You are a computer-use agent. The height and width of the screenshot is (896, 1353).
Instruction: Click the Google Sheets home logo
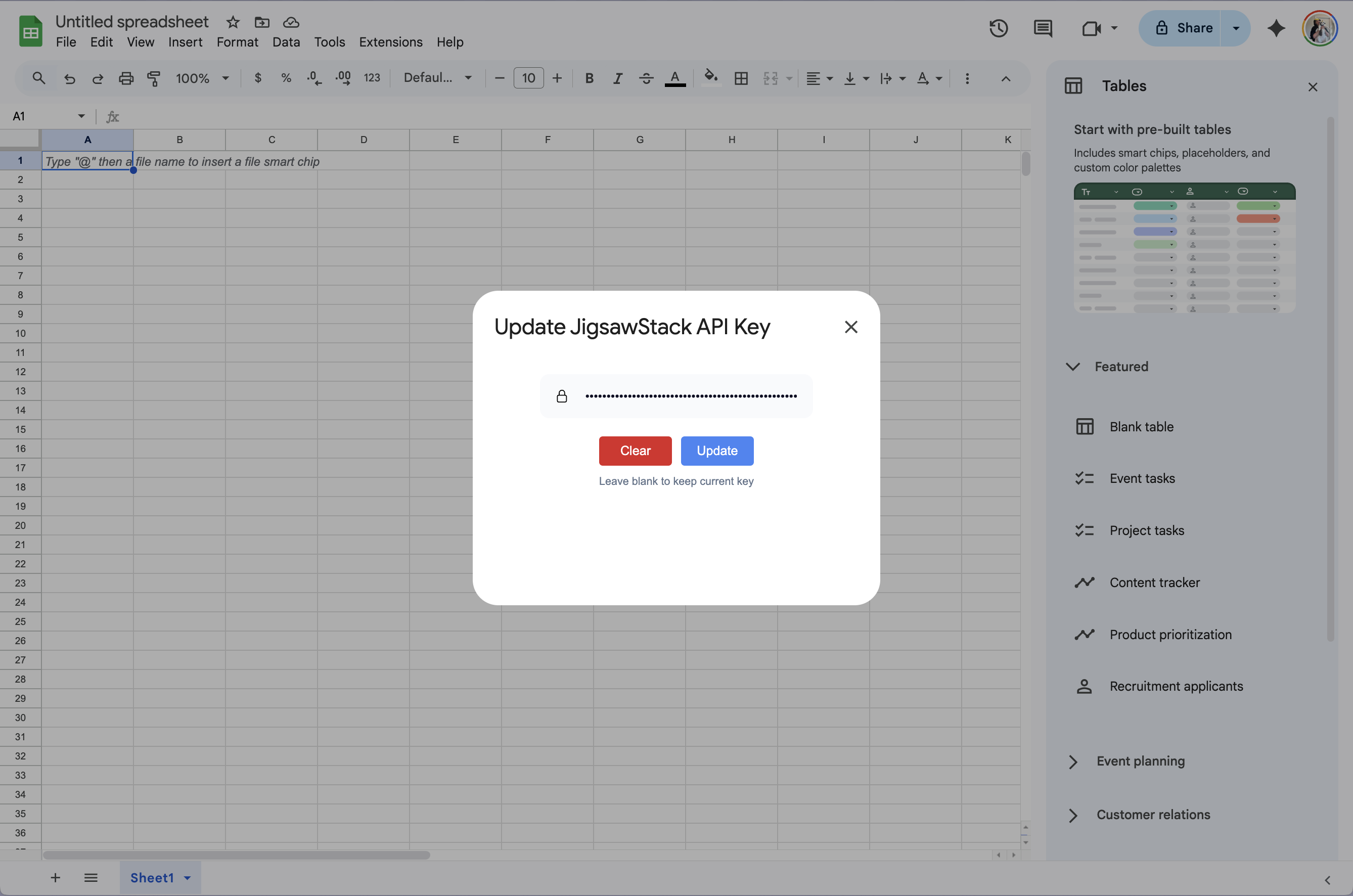point(31,31)
